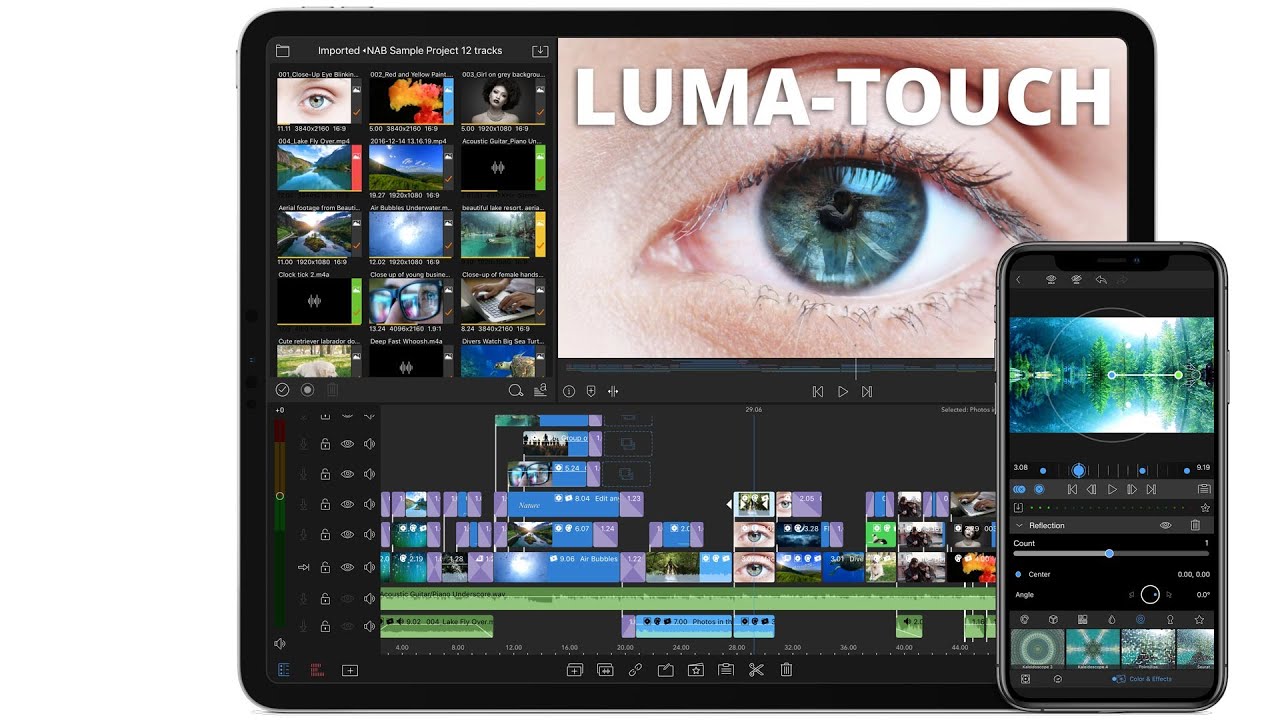Tap the overwrite clip icon in the timeline toolbar
Image resolution: width=1280 pixels, height=720 pixels.
tap(605, 670)
